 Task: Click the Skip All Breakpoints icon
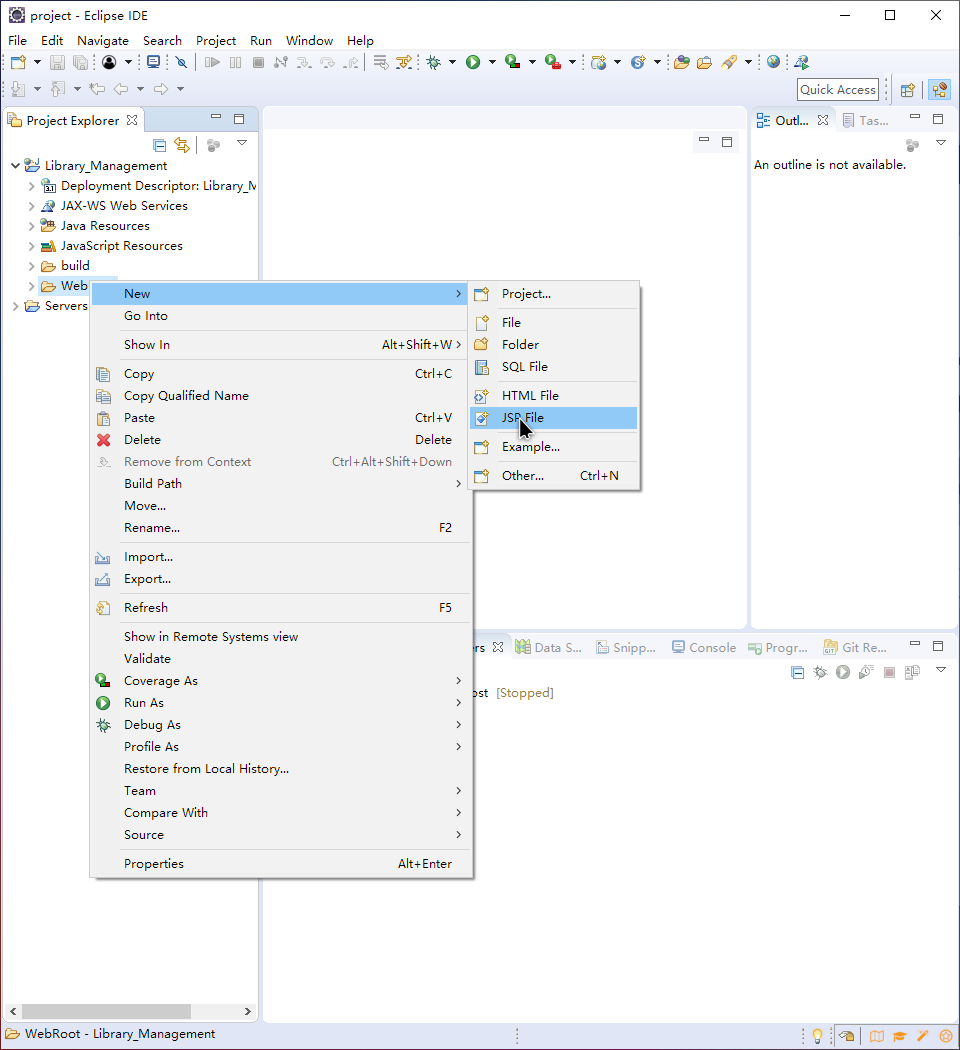point(181,62)
